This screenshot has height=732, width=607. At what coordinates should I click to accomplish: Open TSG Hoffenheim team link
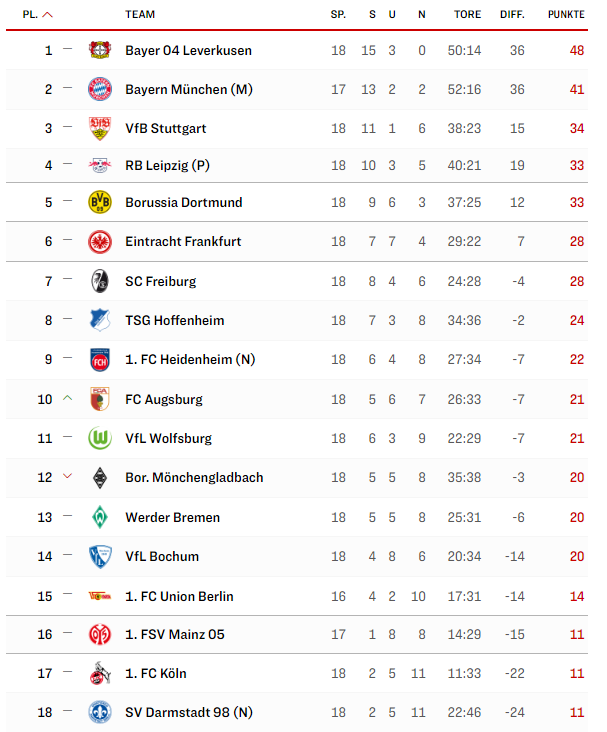click(x=175, y=320)
